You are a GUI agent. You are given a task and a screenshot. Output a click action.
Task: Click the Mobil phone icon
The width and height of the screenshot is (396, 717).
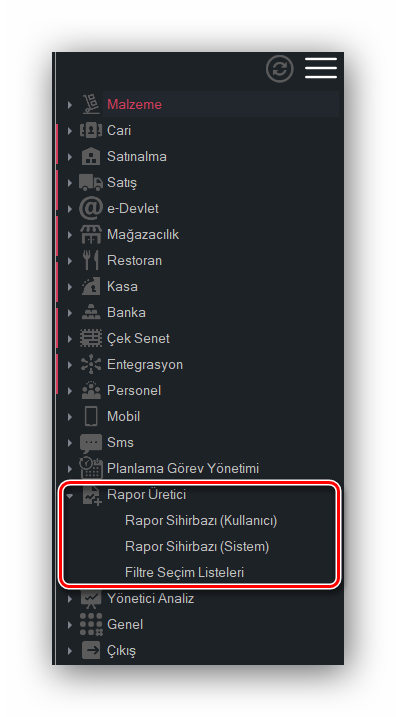tap(91, 417)
